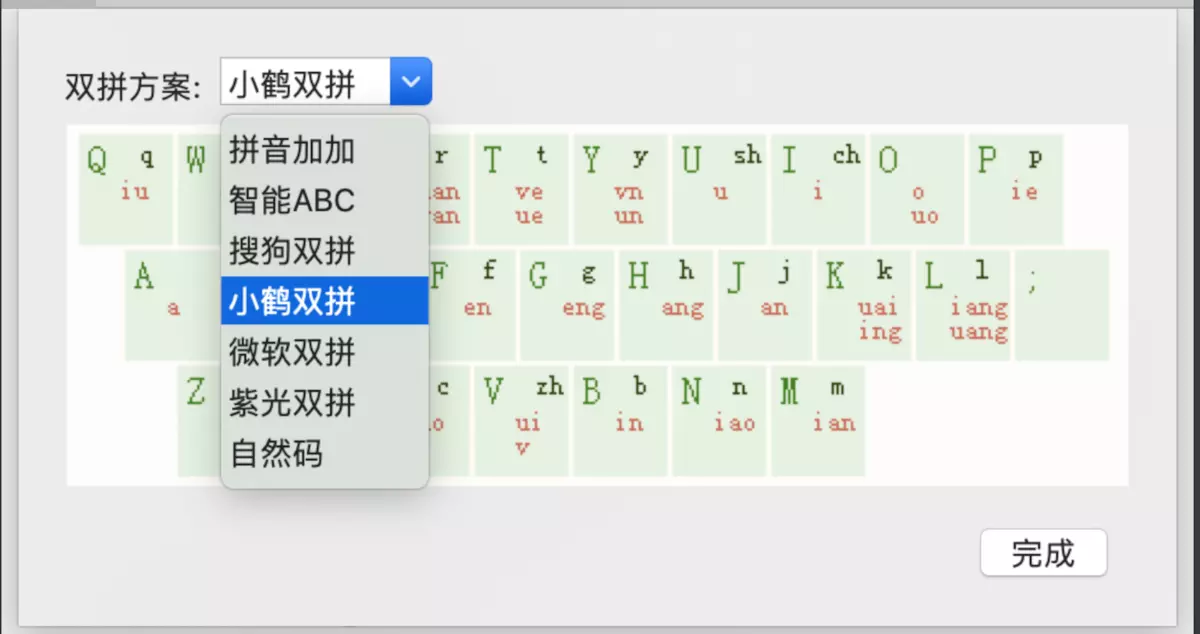Choose 搜狗双拼 in the dropdown
Image resolution: width=1200 pixels, height=634 pixels.
tap(325, 250)
